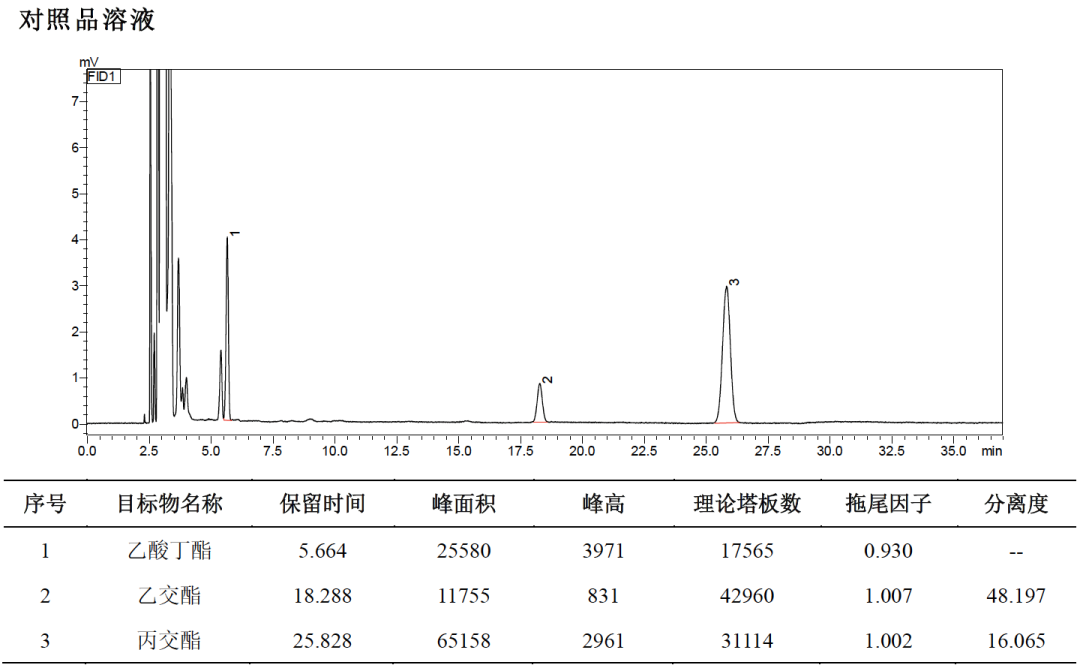Click plate number 31114
Viewport: 1080px width, 668px height.
click(x=747, y=641)
